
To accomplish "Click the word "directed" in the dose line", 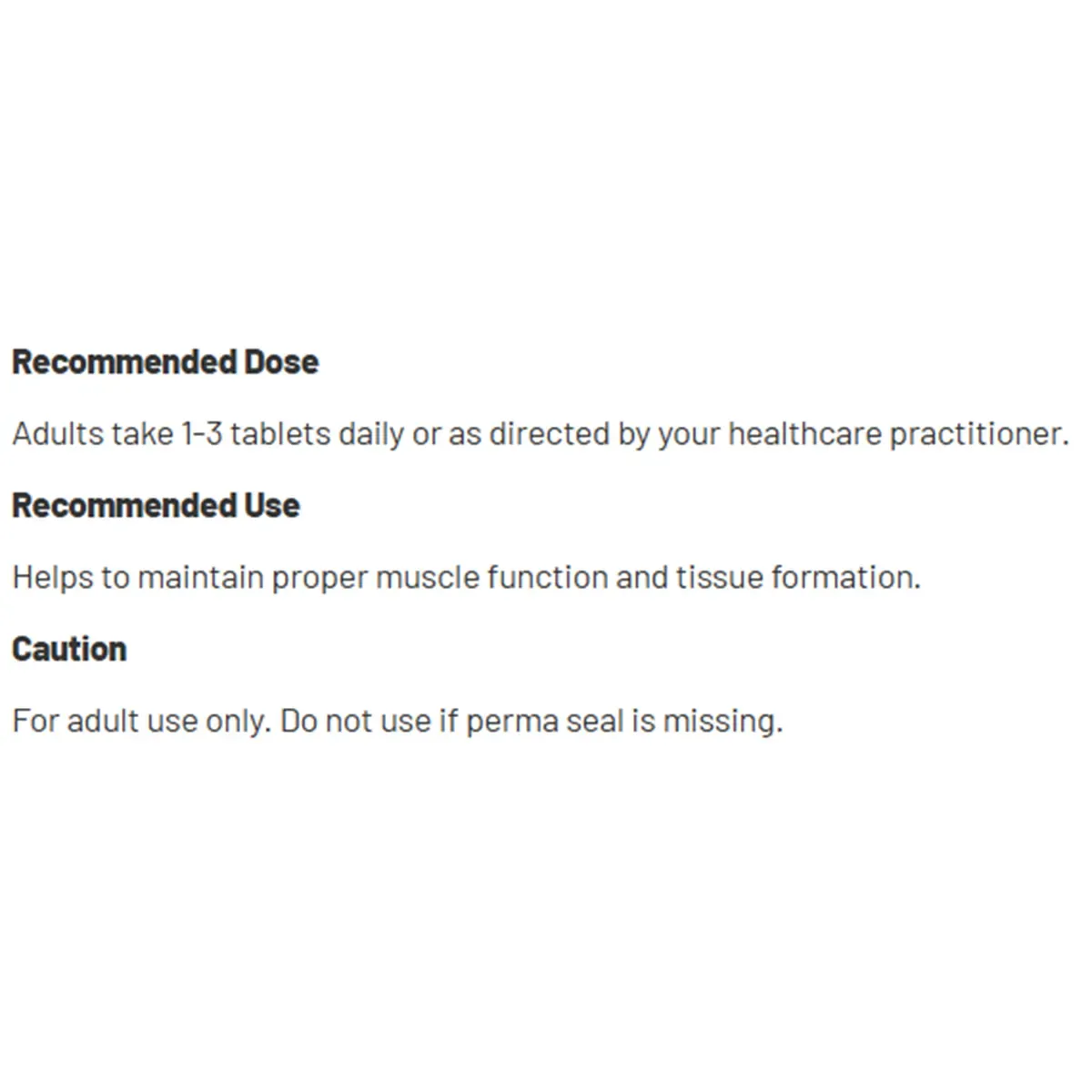I will tap(548, 434).
